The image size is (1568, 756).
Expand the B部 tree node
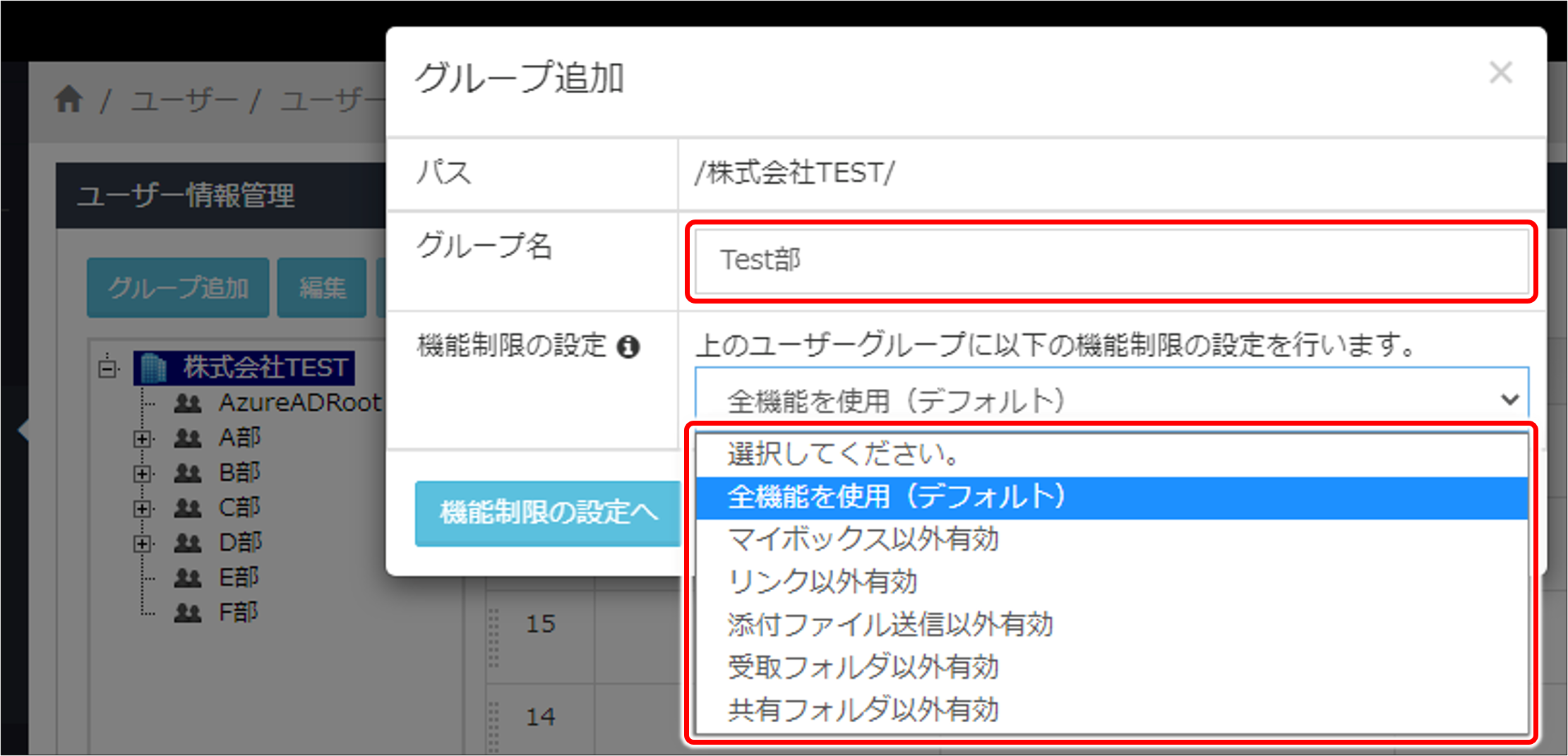click(142, 473)
